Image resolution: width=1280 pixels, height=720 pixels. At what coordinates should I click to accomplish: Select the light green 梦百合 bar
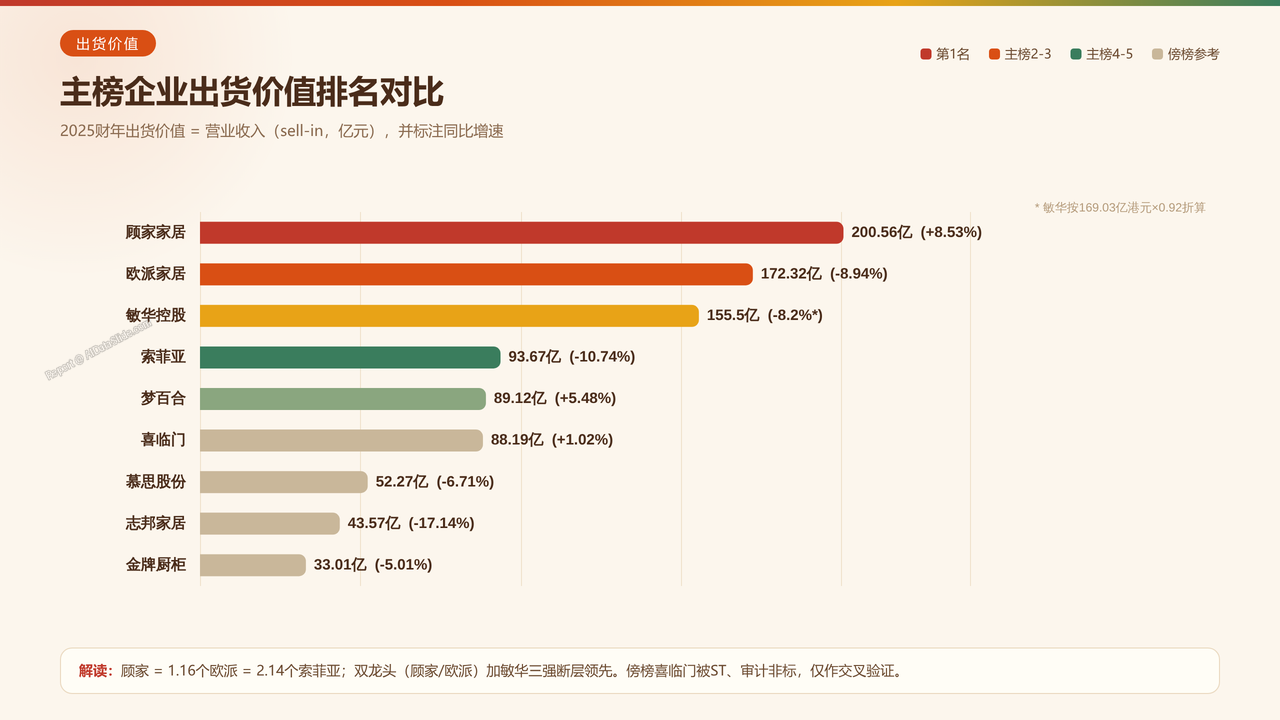343,398
